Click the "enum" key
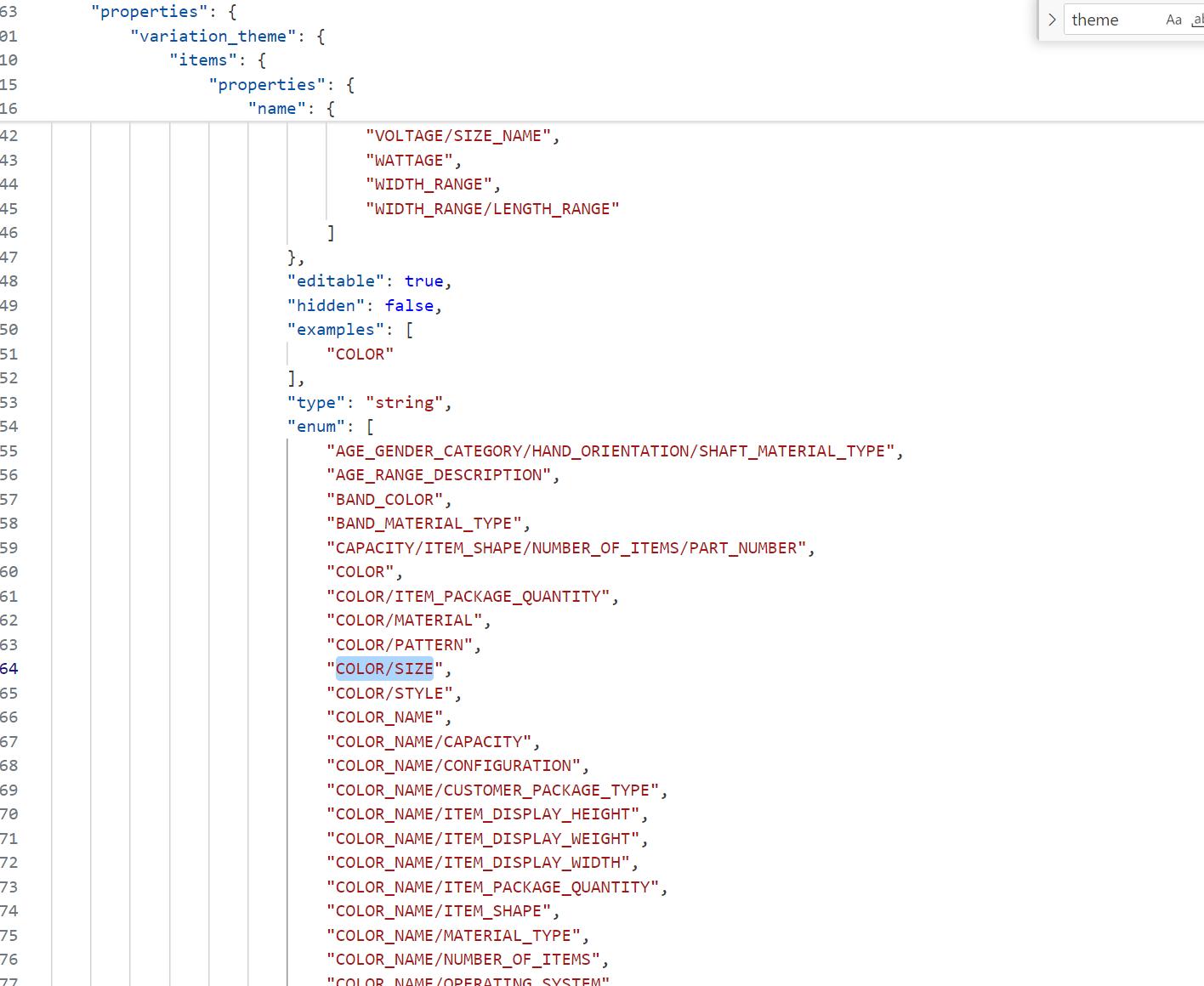This screenshot has height=986, width=1204. point(316,427)
